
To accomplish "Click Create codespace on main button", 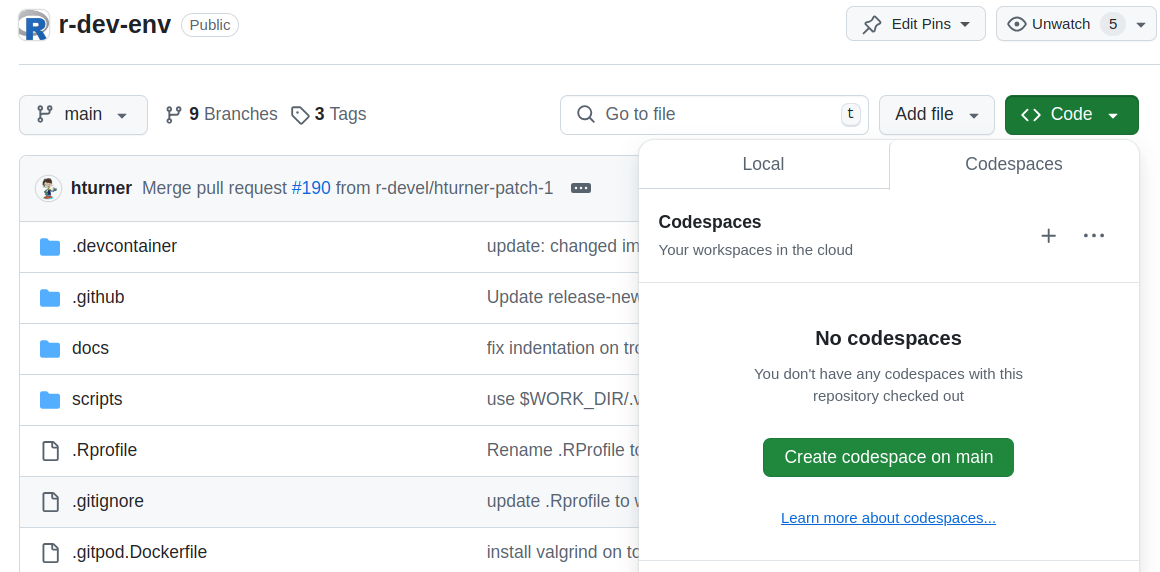I will tap(888, 457).
